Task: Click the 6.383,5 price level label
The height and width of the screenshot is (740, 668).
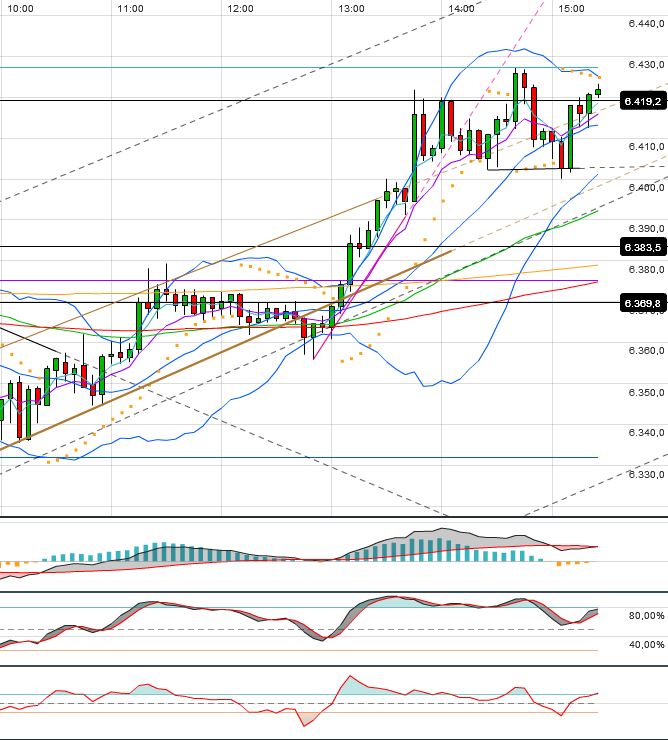Action: (x=643, y=247)
